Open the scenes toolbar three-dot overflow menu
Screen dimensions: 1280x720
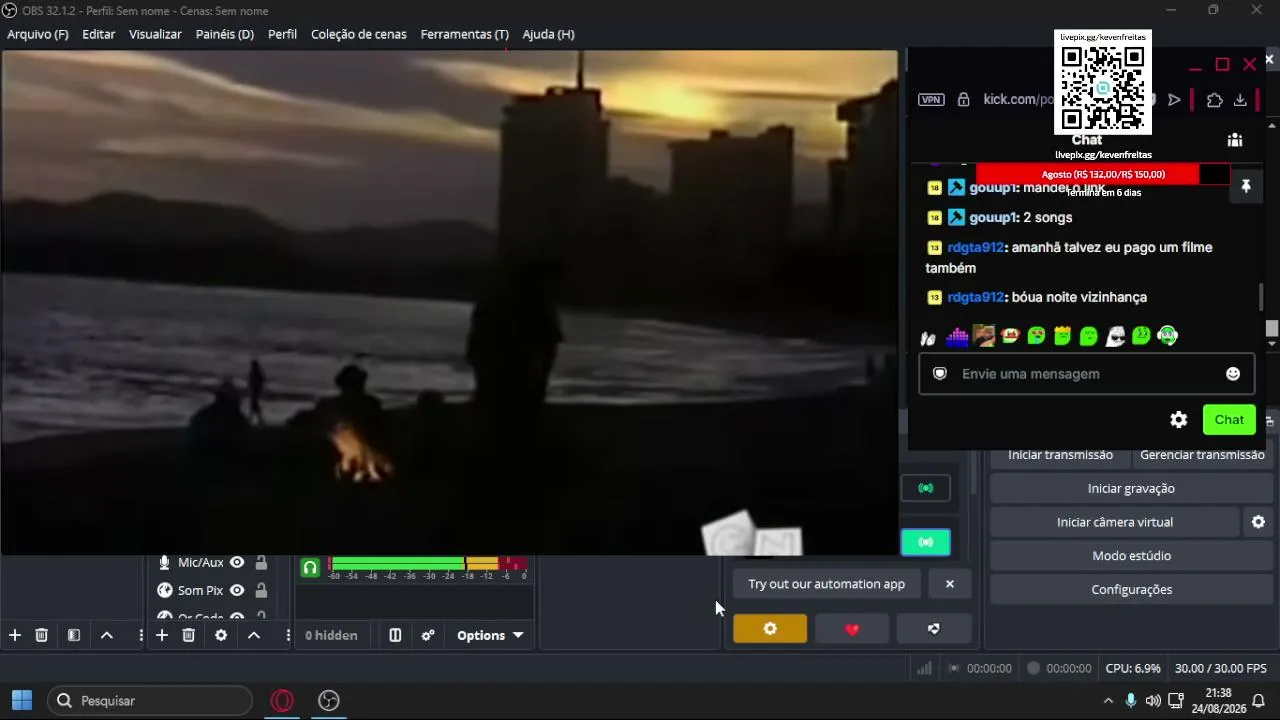pos(141,635)
